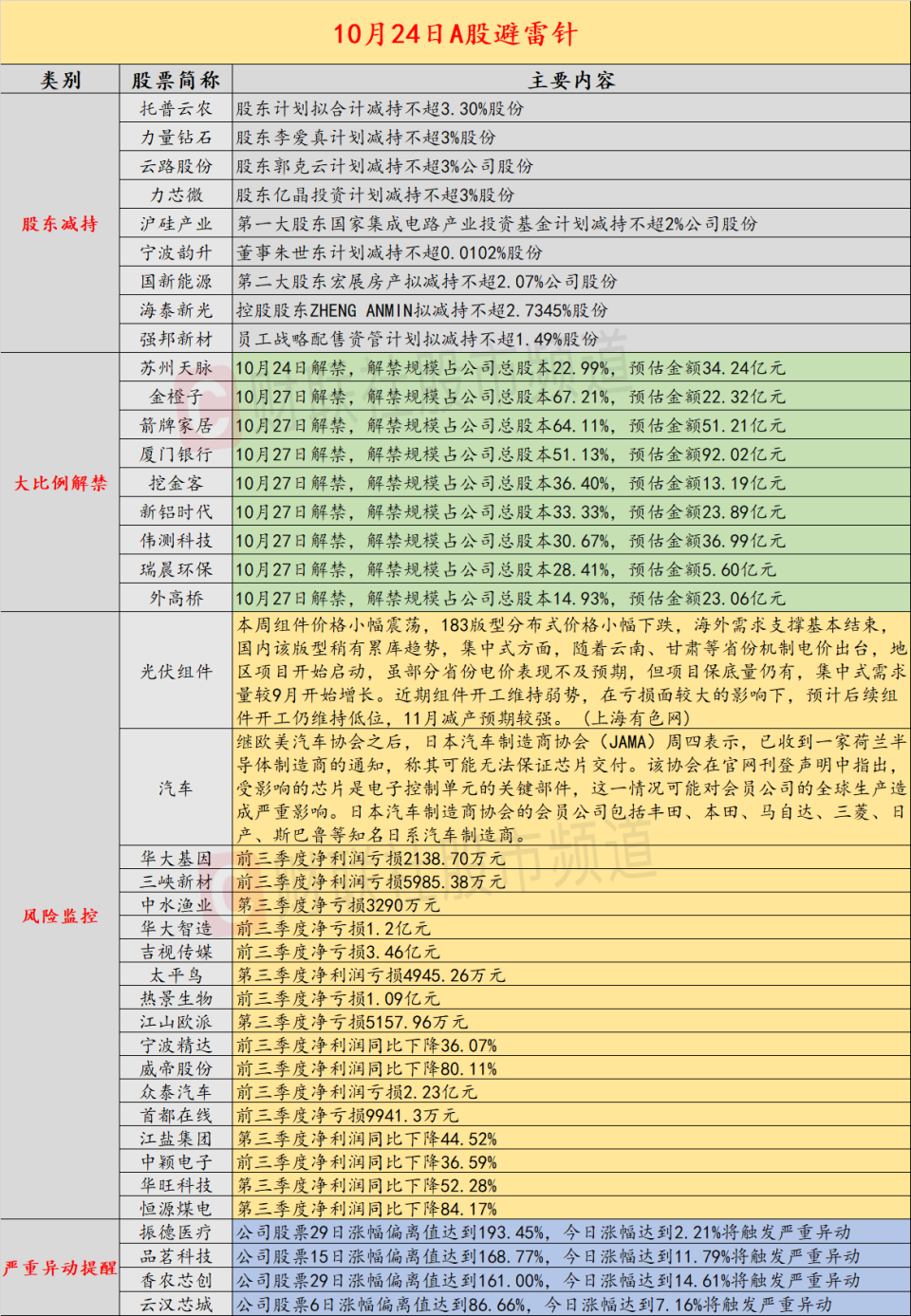Image resolution: width=911 pixels, height=1316 pixels.
Task: Select stock name 华旺科技
Action: pos(176,1186)
